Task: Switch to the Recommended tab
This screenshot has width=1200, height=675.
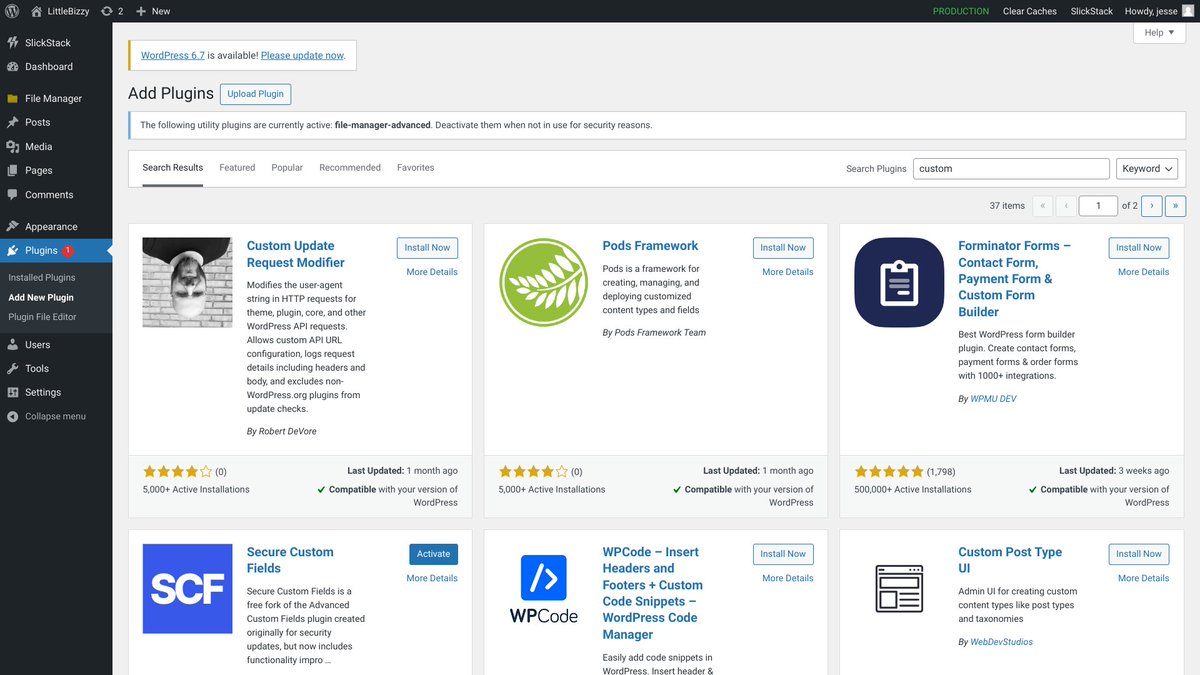Action: (x=350, y=168)
